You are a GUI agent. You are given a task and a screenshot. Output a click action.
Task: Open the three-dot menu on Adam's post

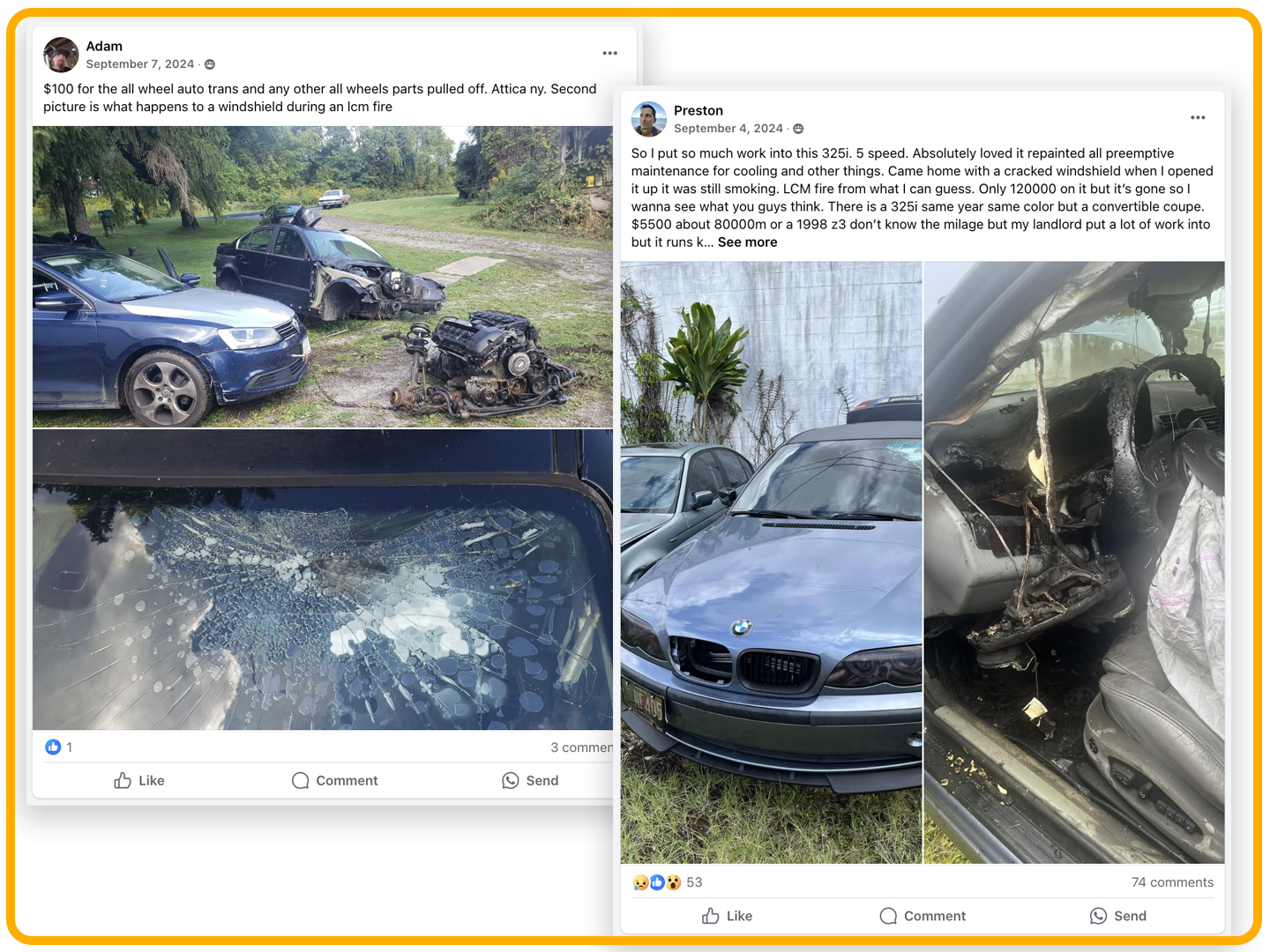coord(609,54)
